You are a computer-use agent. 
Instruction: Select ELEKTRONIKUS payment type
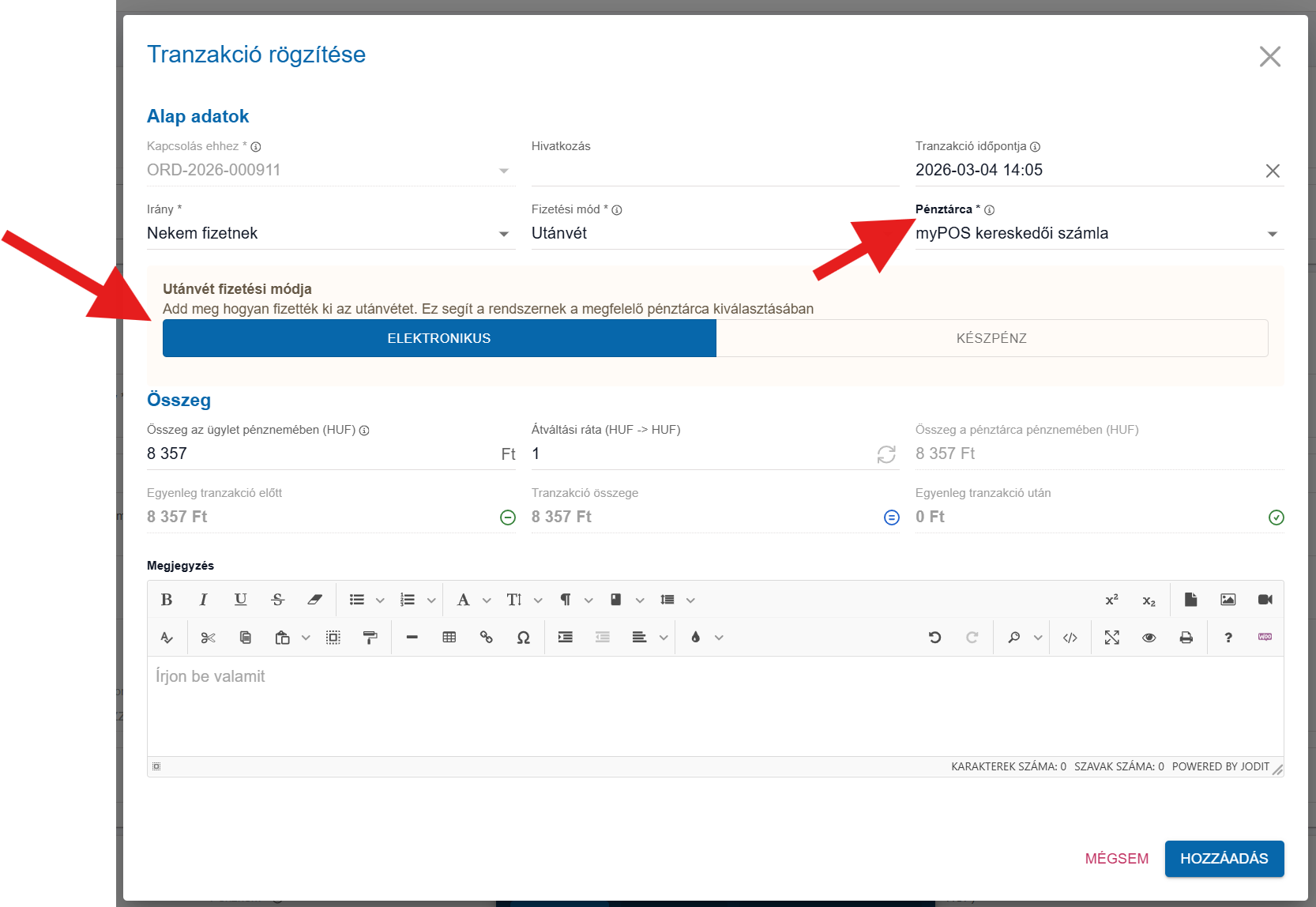pos(439,338)
